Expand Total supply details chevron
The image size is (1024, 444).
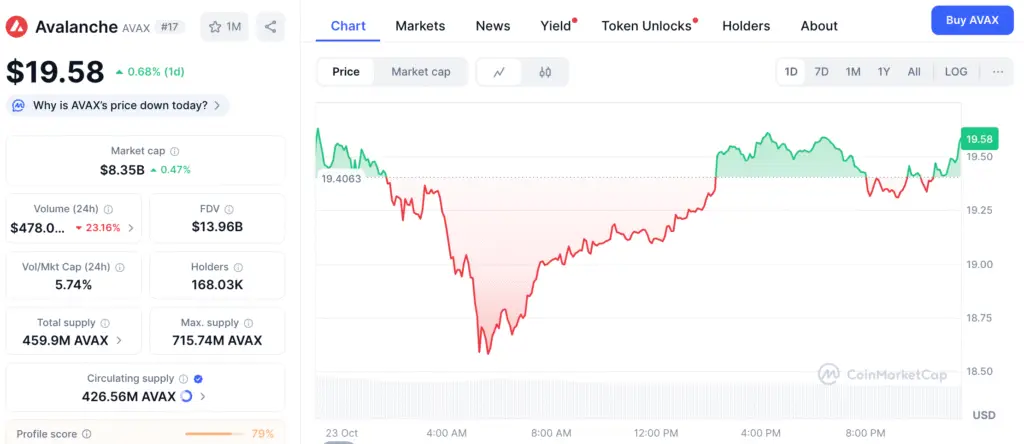(120, 340)
